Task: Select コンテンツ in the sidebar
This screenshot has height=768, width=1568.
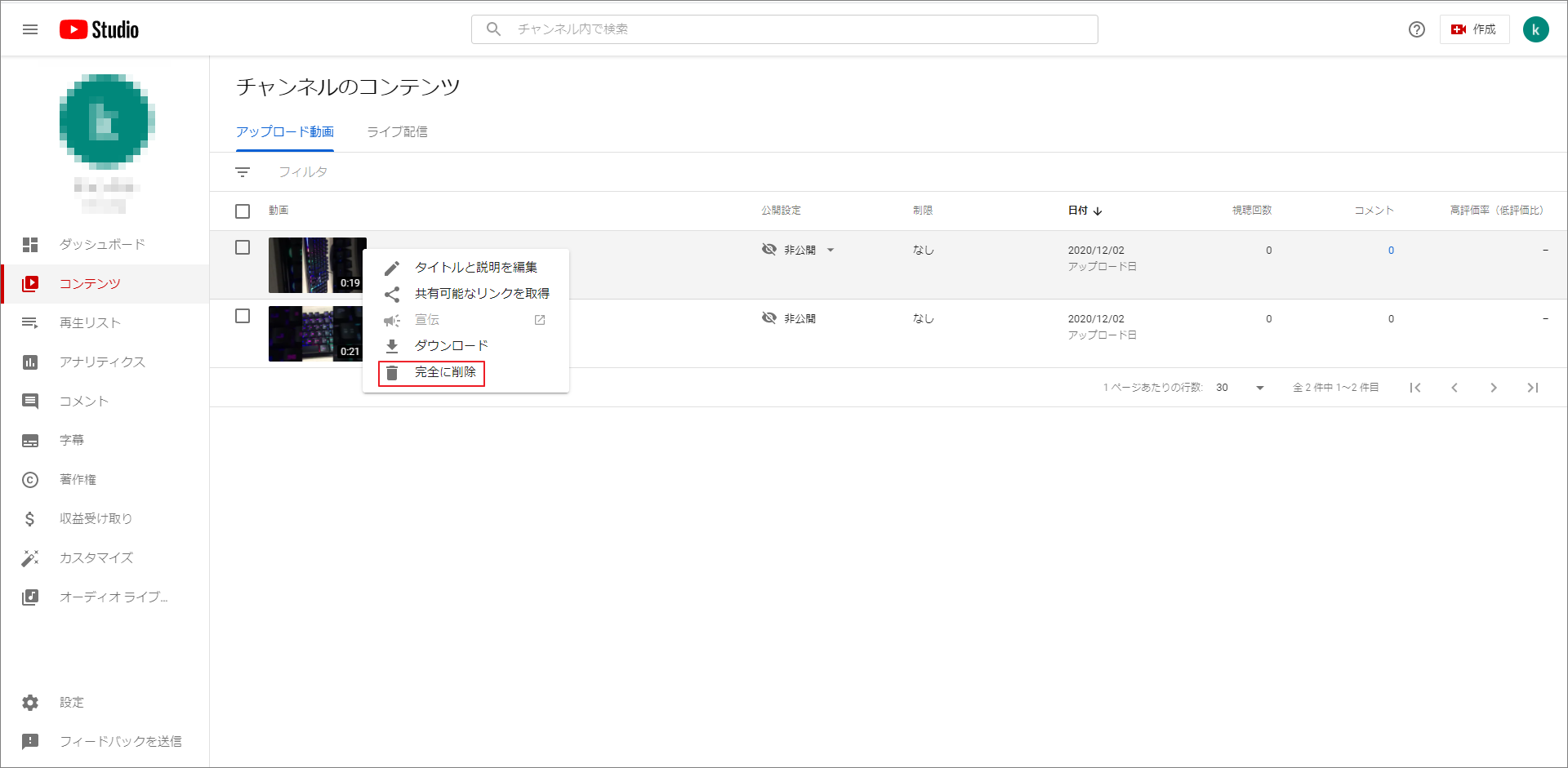Action: click(105, 283)
